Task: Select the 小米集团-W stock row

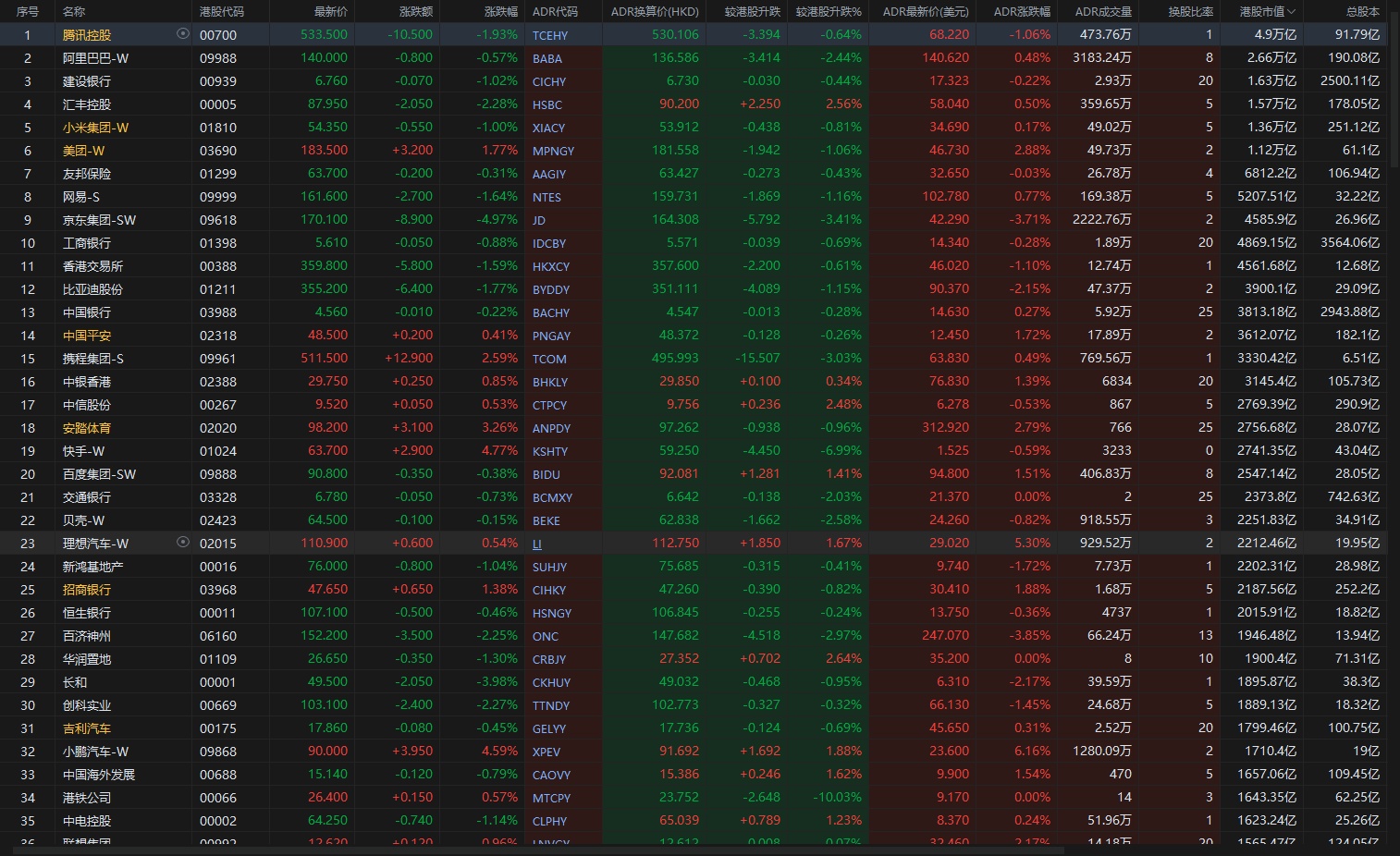Action: pyautogui.click(x=95, y=128)
